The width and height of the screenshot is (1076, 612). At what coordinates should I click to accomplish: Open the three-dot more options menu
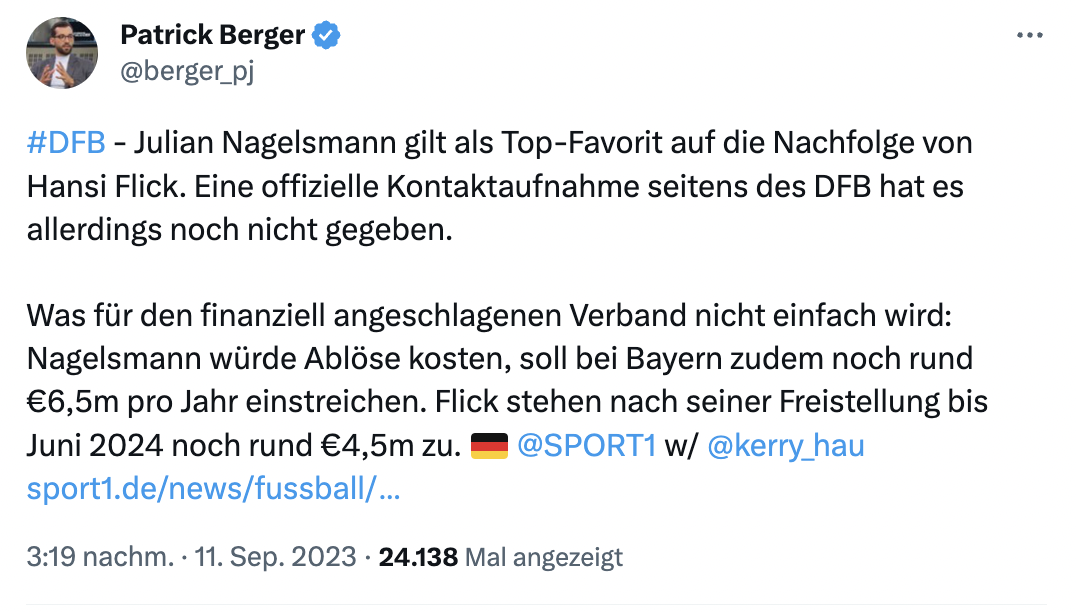[x=1030, y=35]
